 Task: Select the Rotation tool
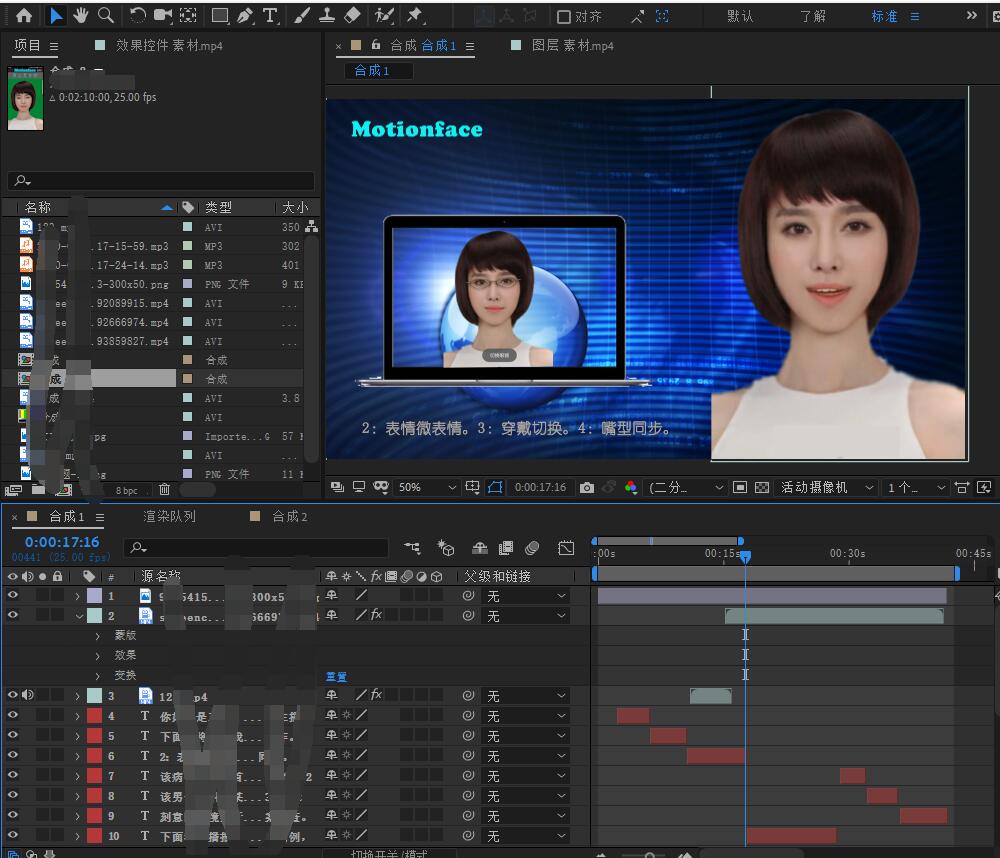tap(137, 15)
